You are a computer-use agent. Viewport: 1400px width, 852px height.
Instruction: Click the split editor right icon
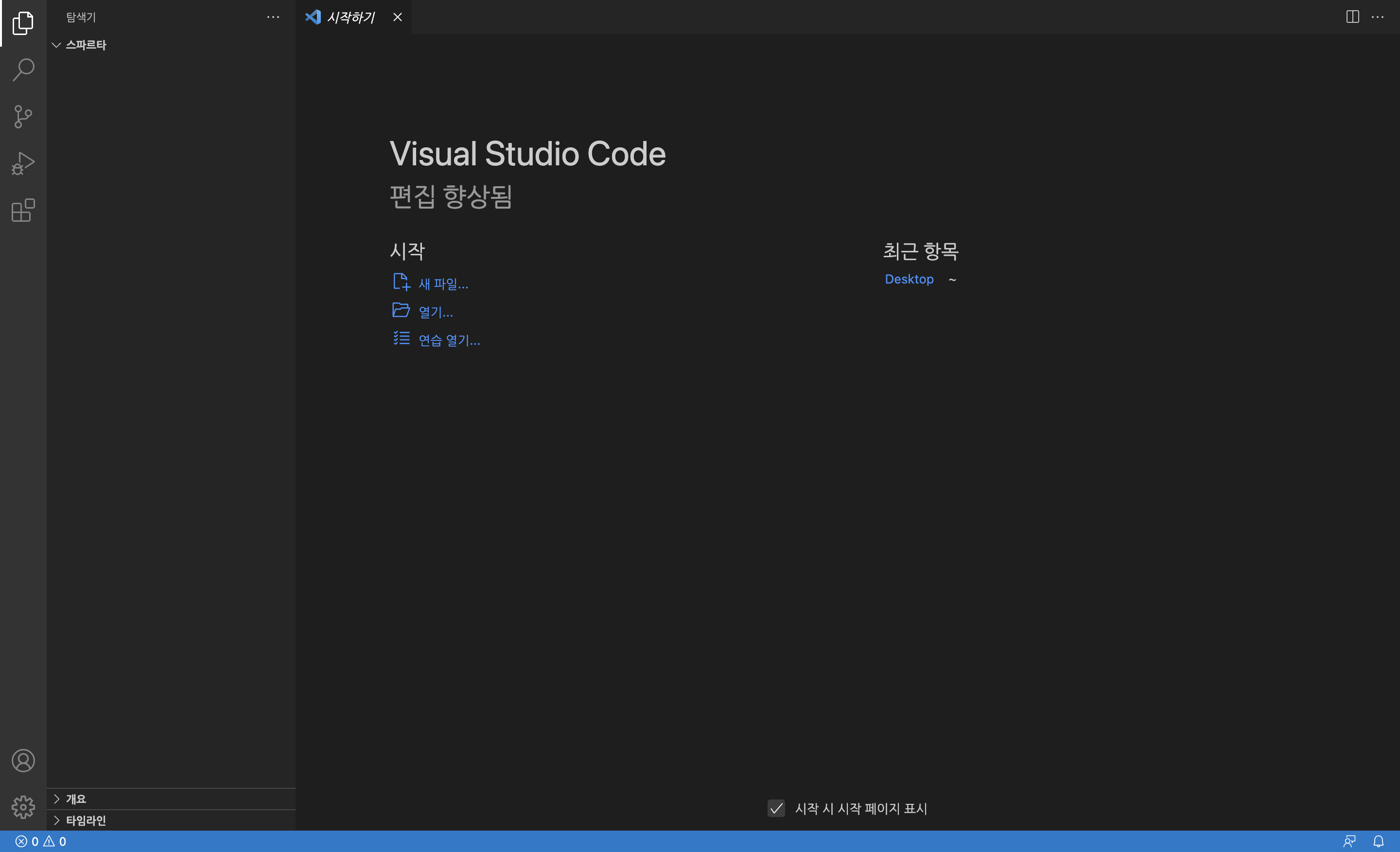[1352, 17]
